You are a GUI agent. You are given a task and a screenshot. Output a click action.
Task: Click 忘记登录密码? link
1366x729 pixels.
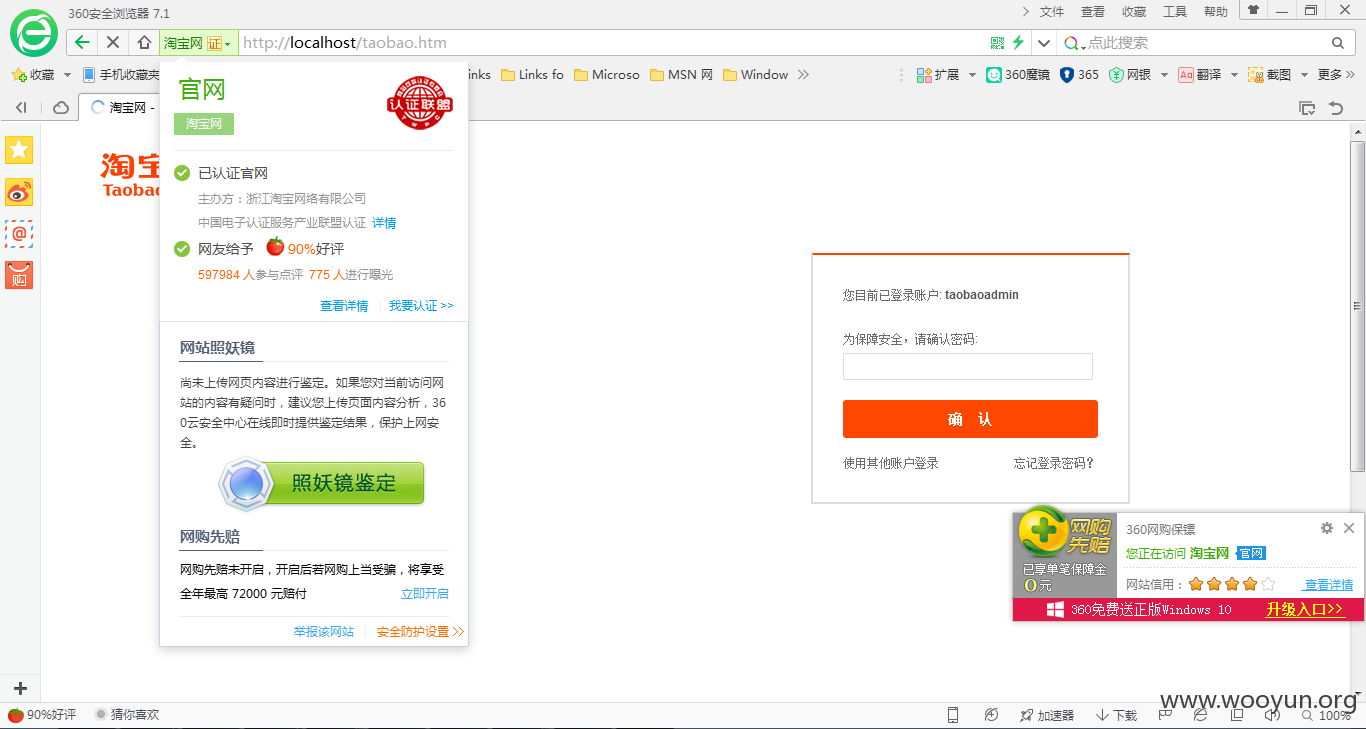coord(1054,463)
